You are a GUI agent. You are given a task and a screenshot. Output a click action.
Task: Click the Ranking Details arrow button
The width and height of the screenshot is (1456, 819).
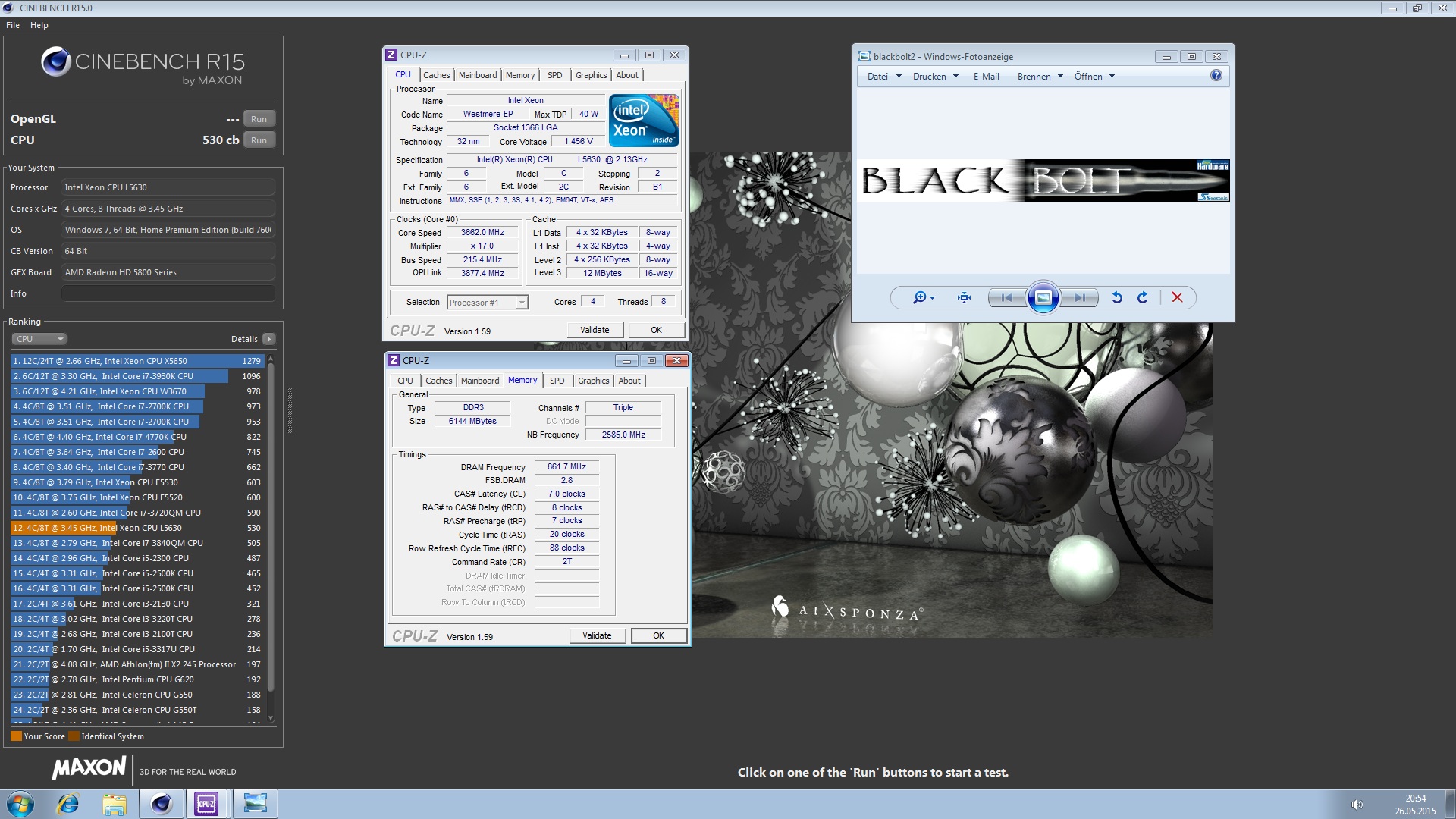[269, 339]
